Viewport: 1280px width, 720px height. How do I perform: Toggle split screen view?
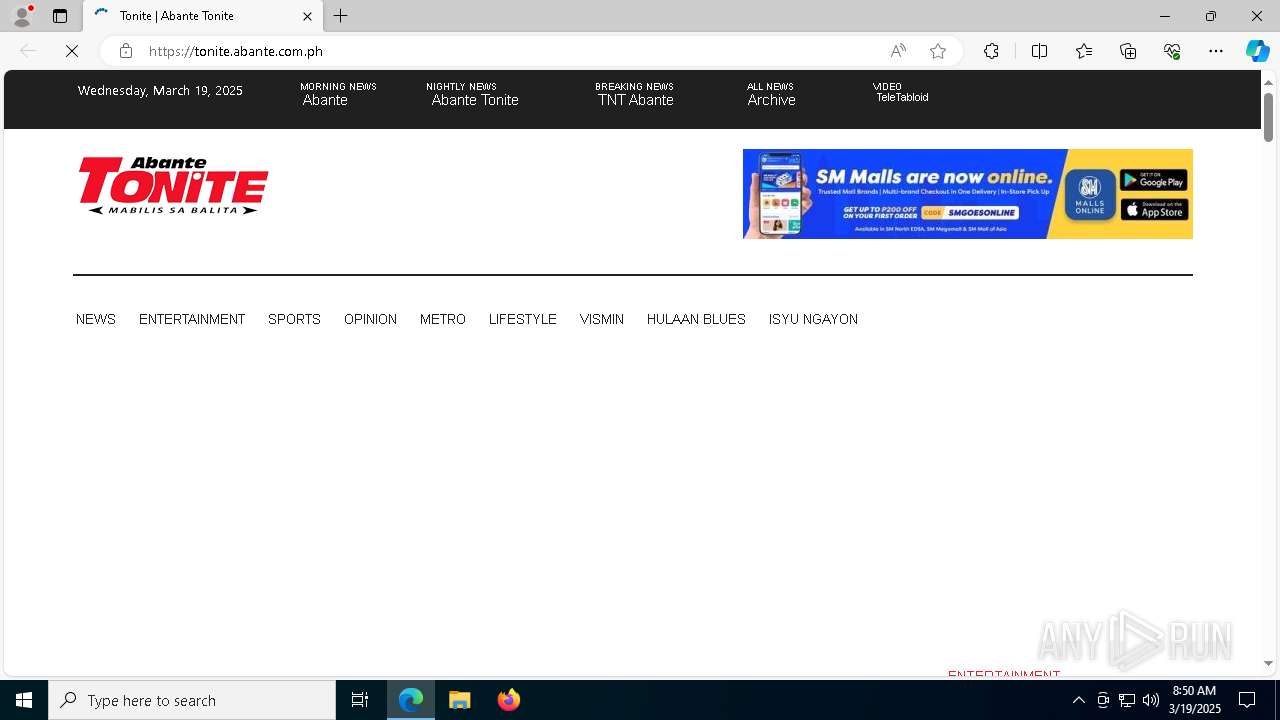1039,51
